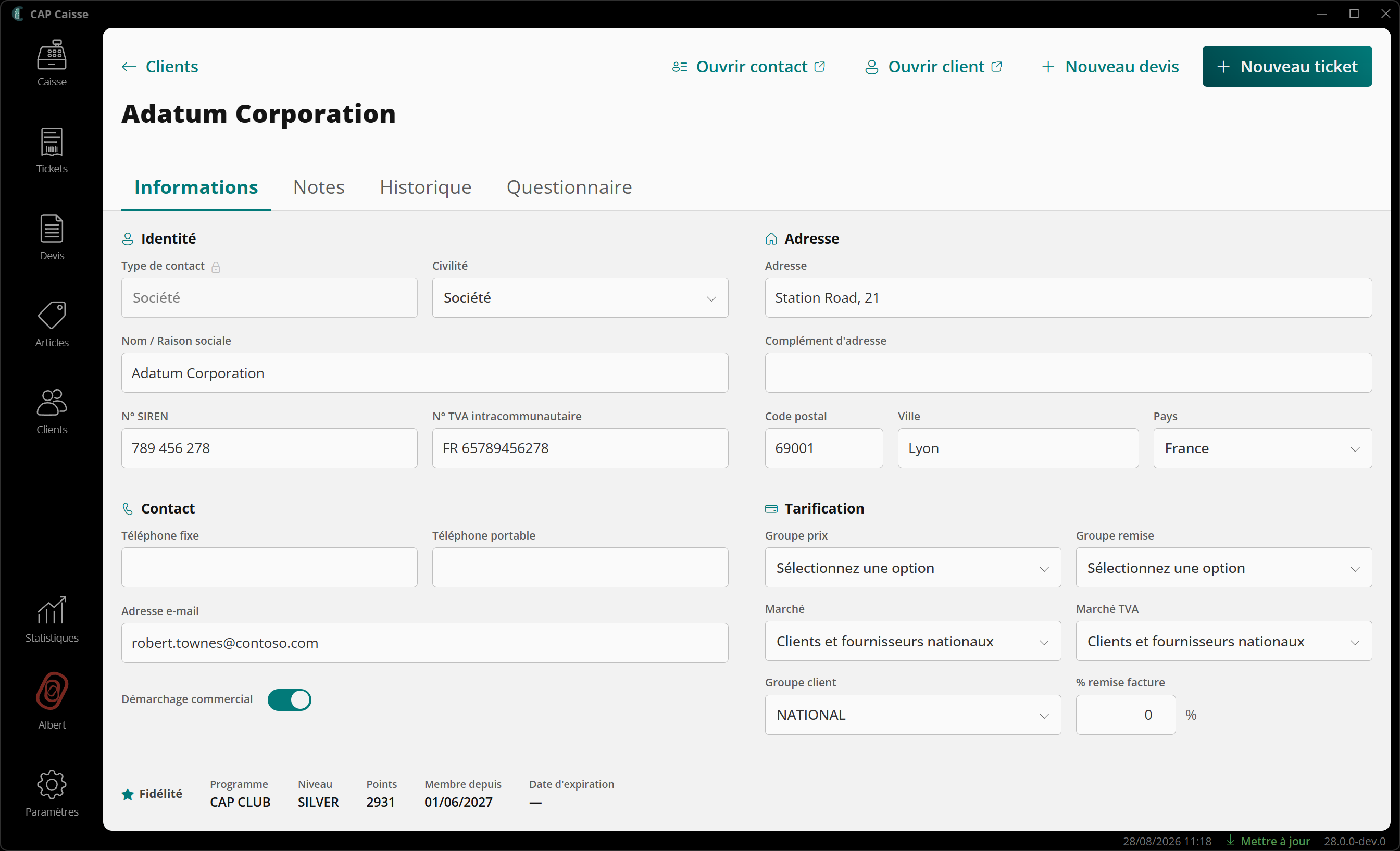Screen dimensions: 1400x851
Task: Click the external link icon after Ouvrir contact
Action: click(x=819, y=67)
